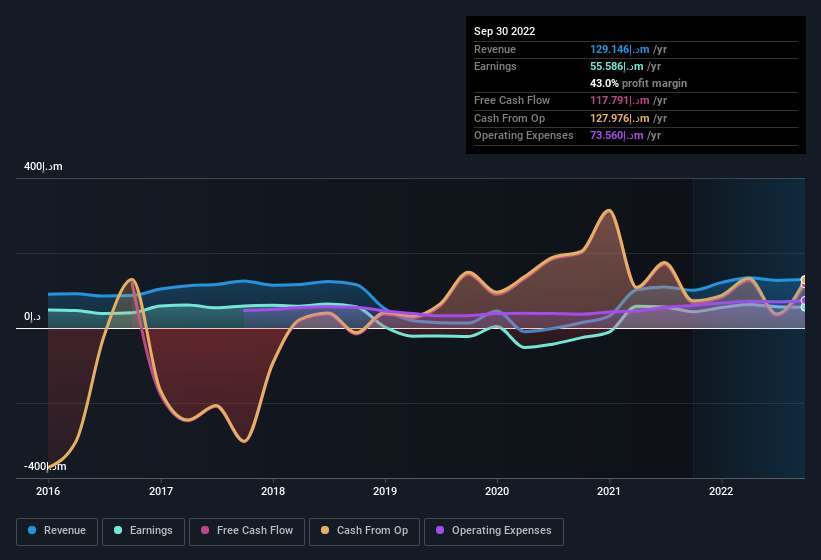The image size is (821, 560).
Task: Click the 2021 x-axis year label
Action: pyautogui.click(x=609, y=491)
